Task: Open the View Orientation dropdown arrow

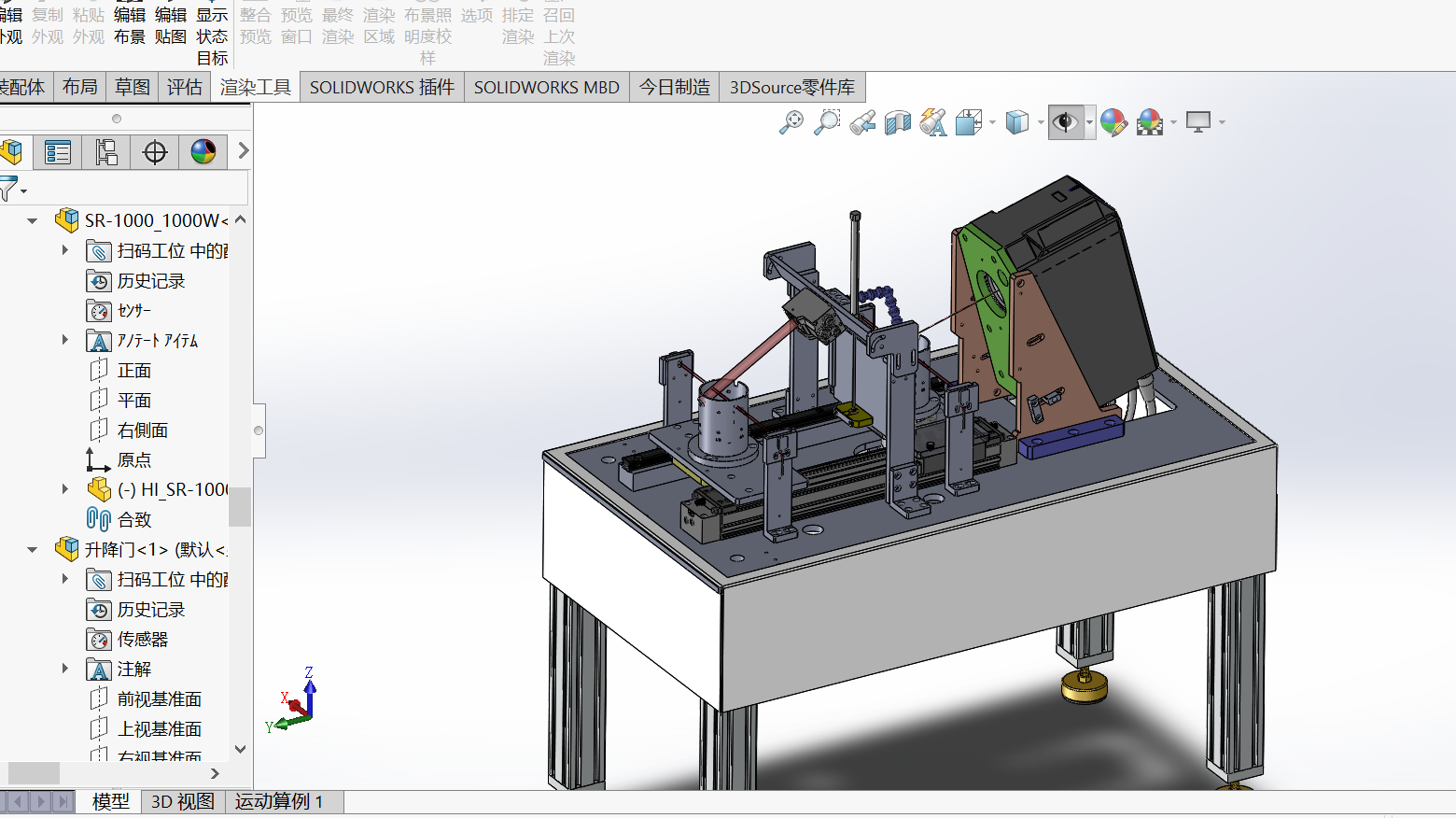Action: click(992, 122)
